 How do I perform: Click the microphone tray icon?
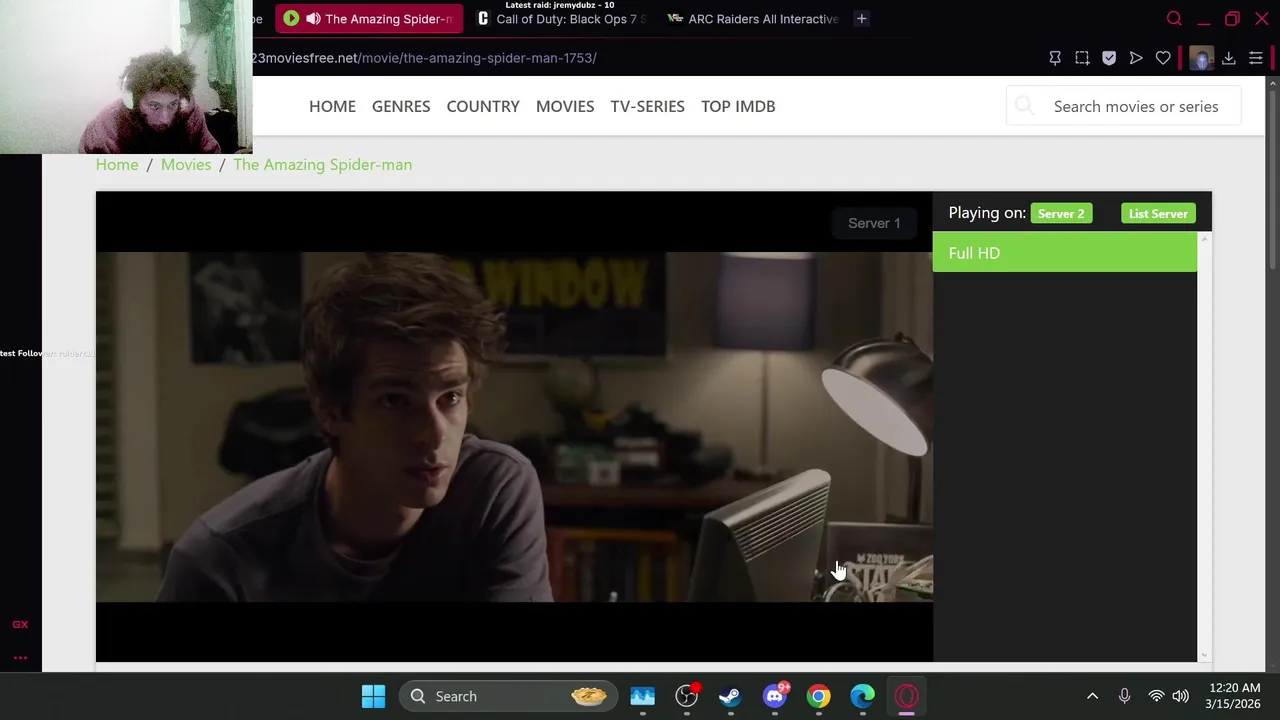(x=1124, y=696)
